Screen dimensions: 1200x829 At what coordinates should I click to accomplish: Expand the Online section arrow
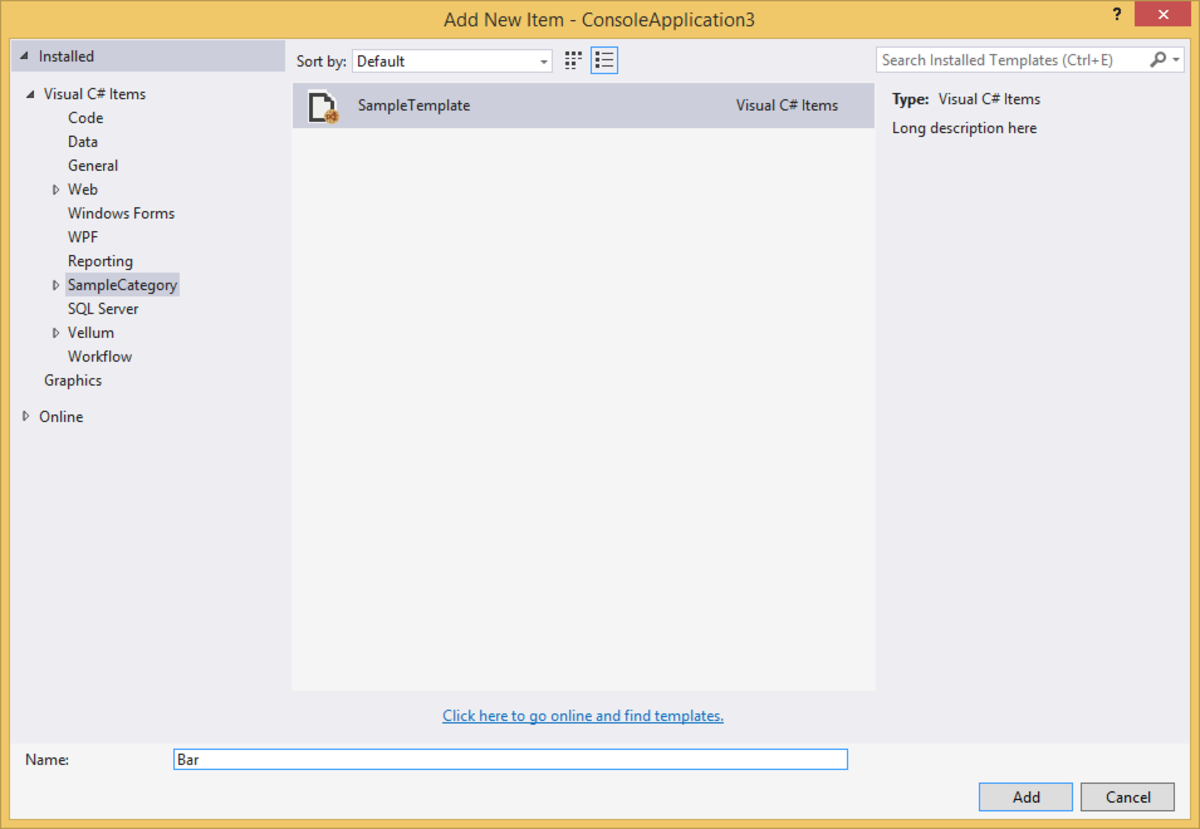pyautogui.click(x=26, y=417)
